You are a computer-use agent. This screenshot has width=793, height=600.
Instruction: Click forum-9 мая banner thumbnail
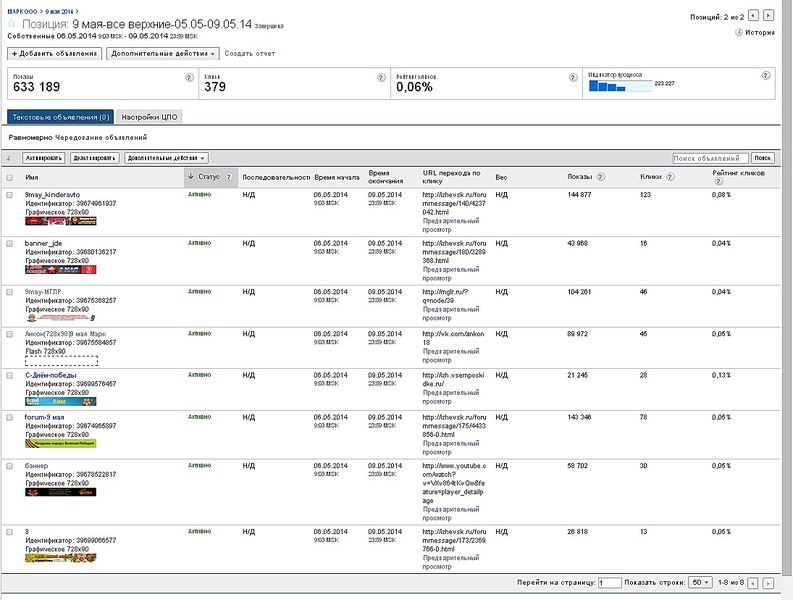(61, 444)
